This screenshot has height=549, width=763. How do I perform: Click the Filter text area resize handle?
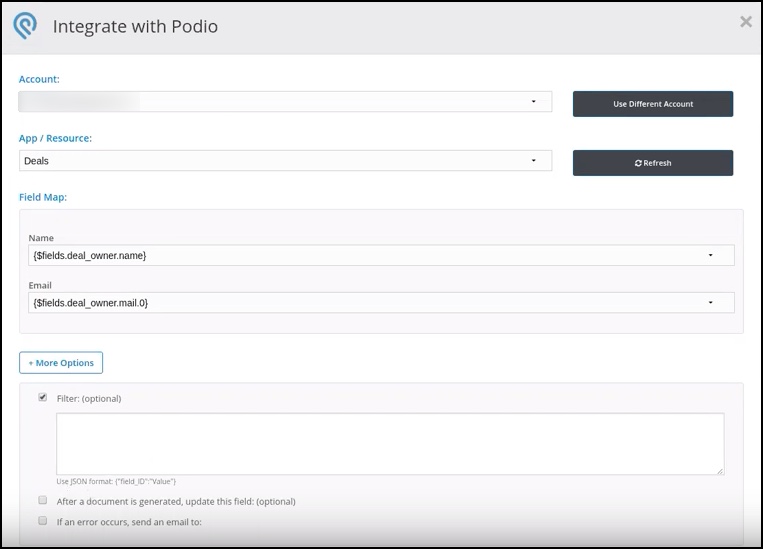[720, 469]
